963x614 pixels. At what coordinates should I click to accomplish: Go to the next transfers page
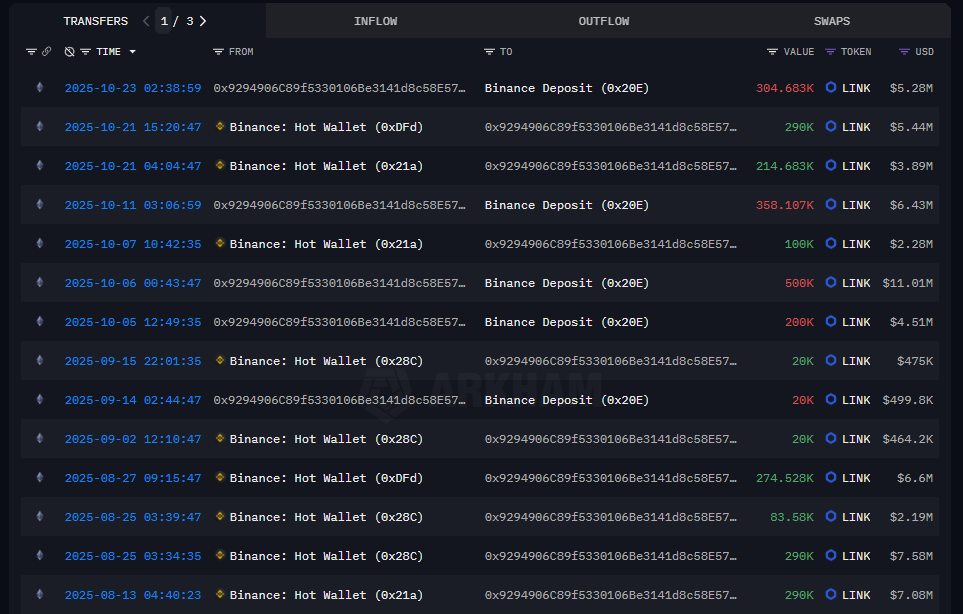coord(203,21)
